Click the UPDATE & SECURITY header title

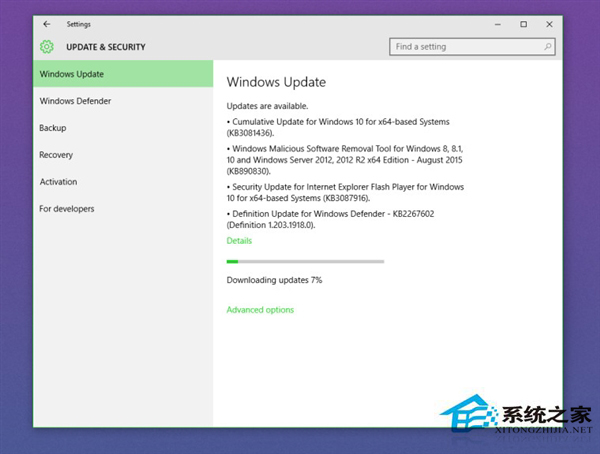coord(106,47)
